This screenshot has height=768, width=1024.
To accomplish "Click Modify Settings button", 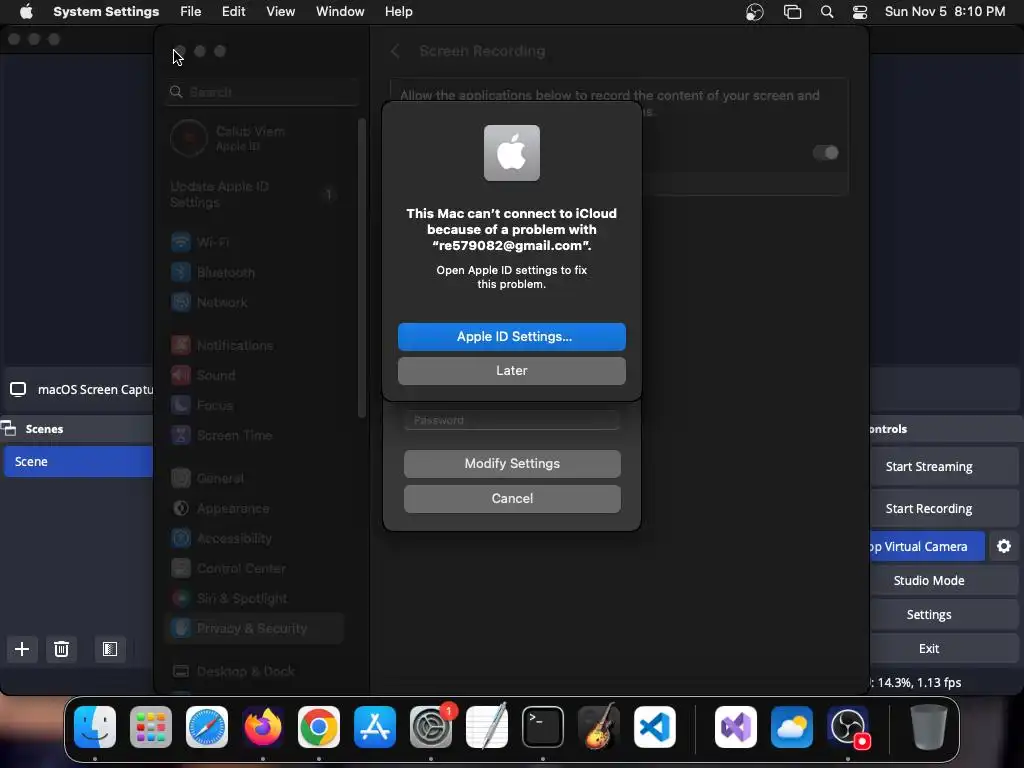I will tap(512, 464).
